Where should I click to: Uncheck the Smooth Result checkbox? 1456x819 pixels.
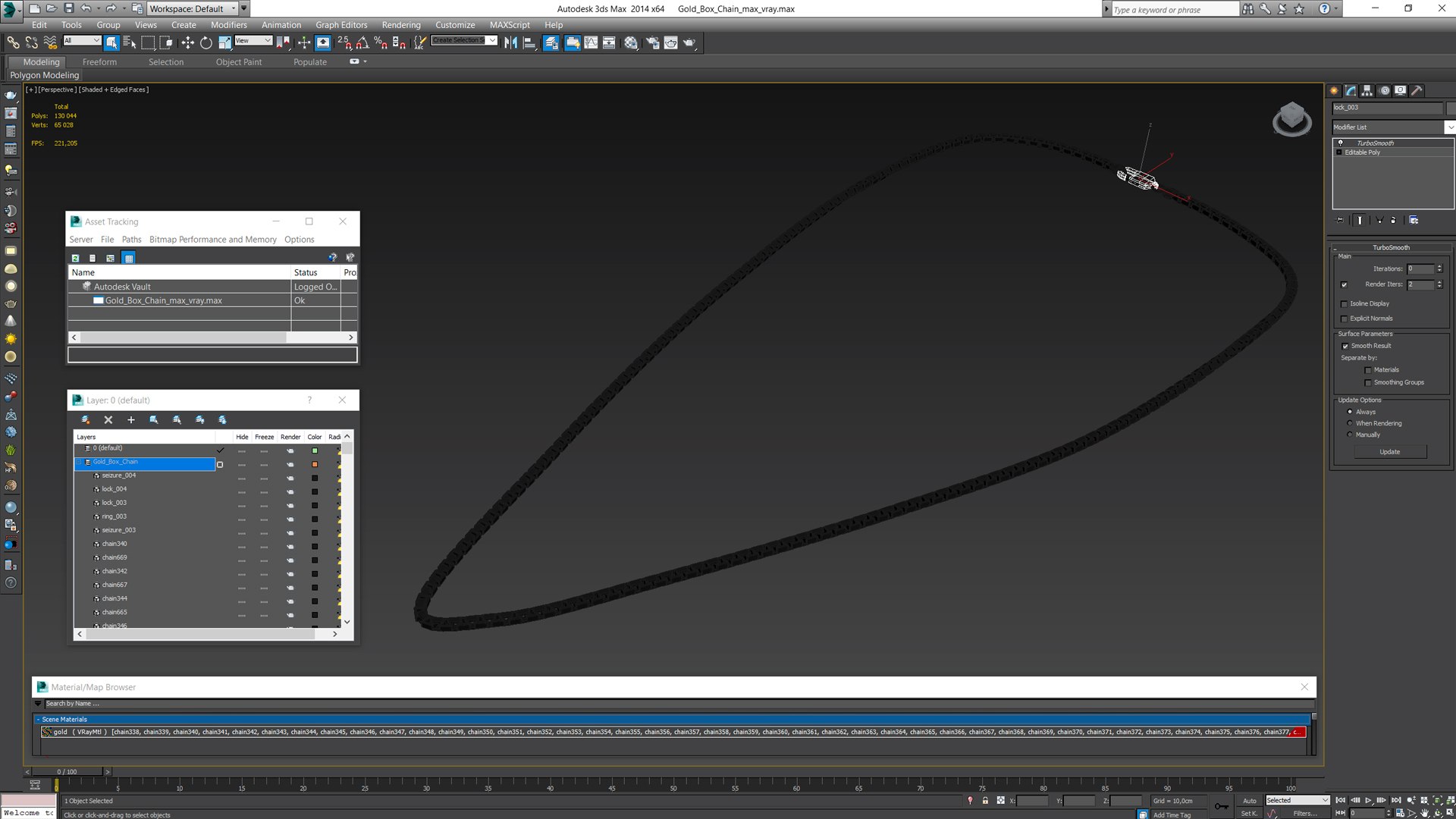(x=1345, y=346)
